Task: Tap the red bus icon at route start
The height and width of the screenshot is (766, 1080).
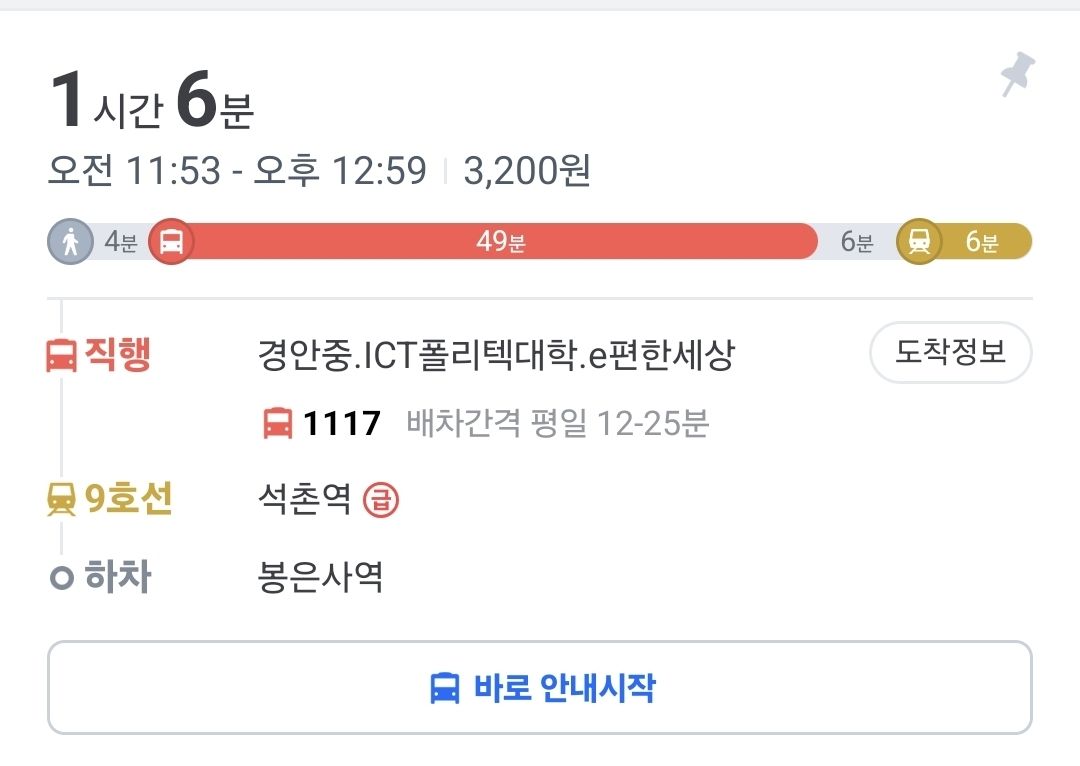Action: coord(170,240)
